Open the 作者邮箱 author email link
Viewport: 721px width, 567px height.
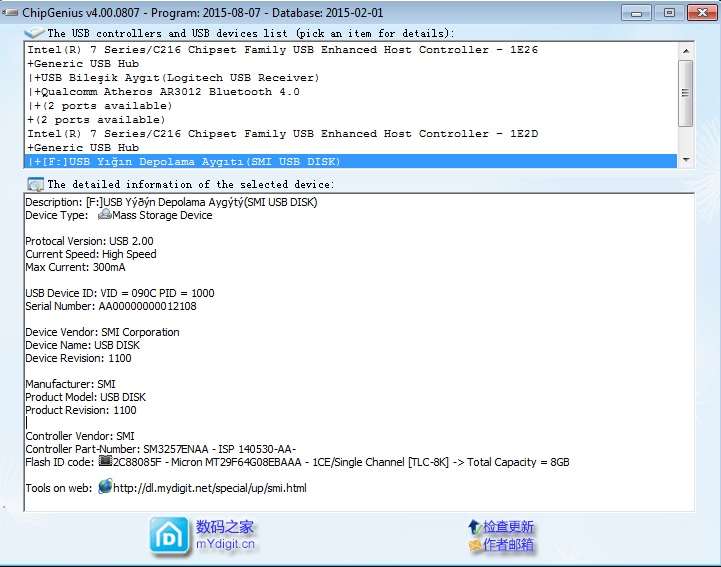coord(508,545)
